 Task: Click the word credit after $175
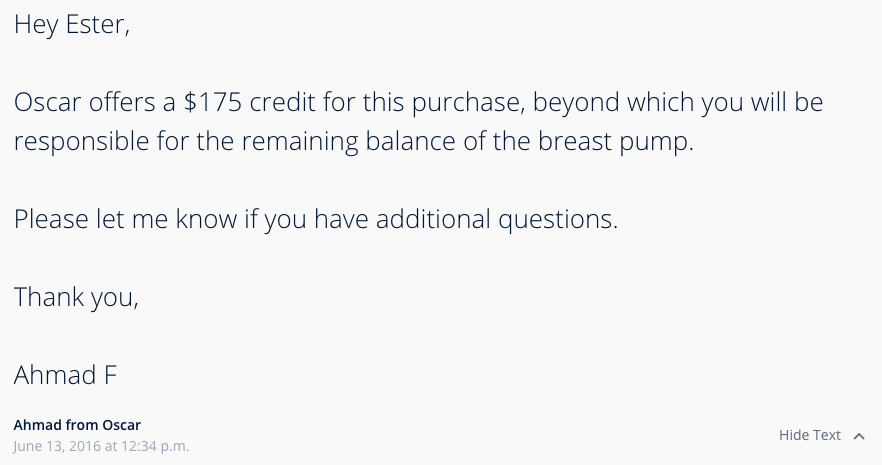click(282, 102)
